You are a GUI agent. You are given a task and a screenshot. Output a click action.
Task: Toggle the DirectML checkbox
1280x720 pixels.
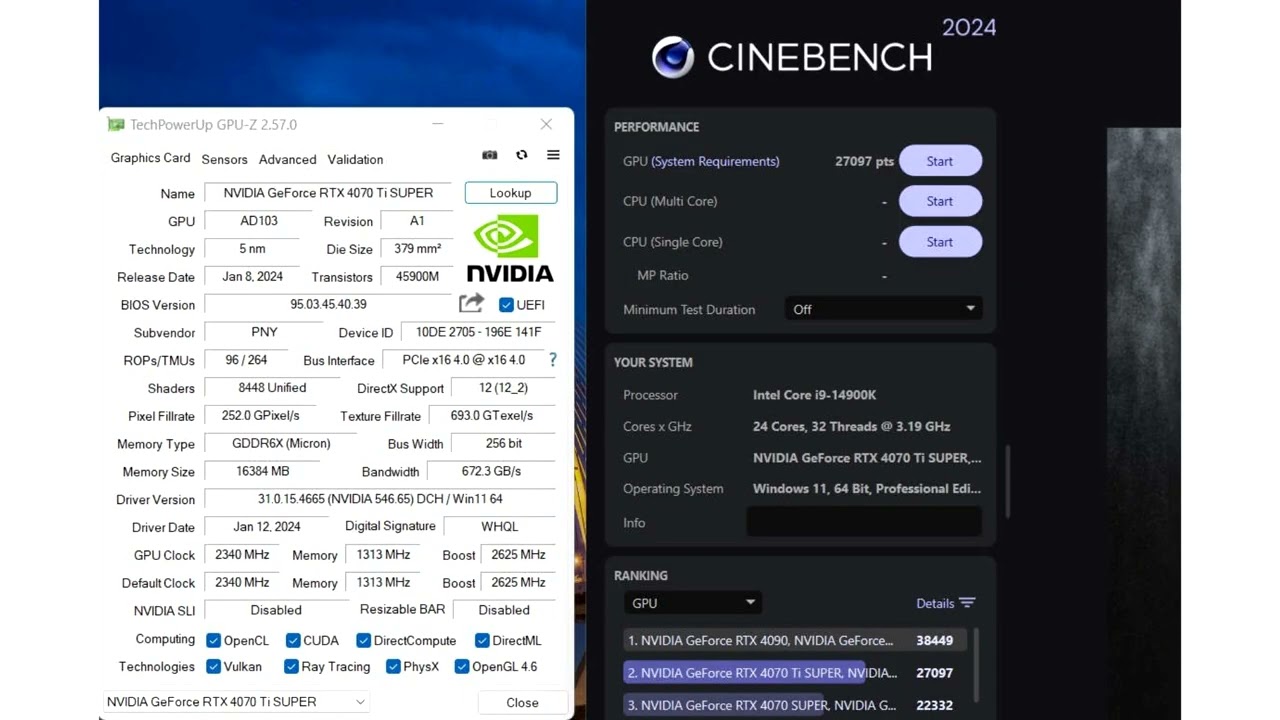pos(482,640)
